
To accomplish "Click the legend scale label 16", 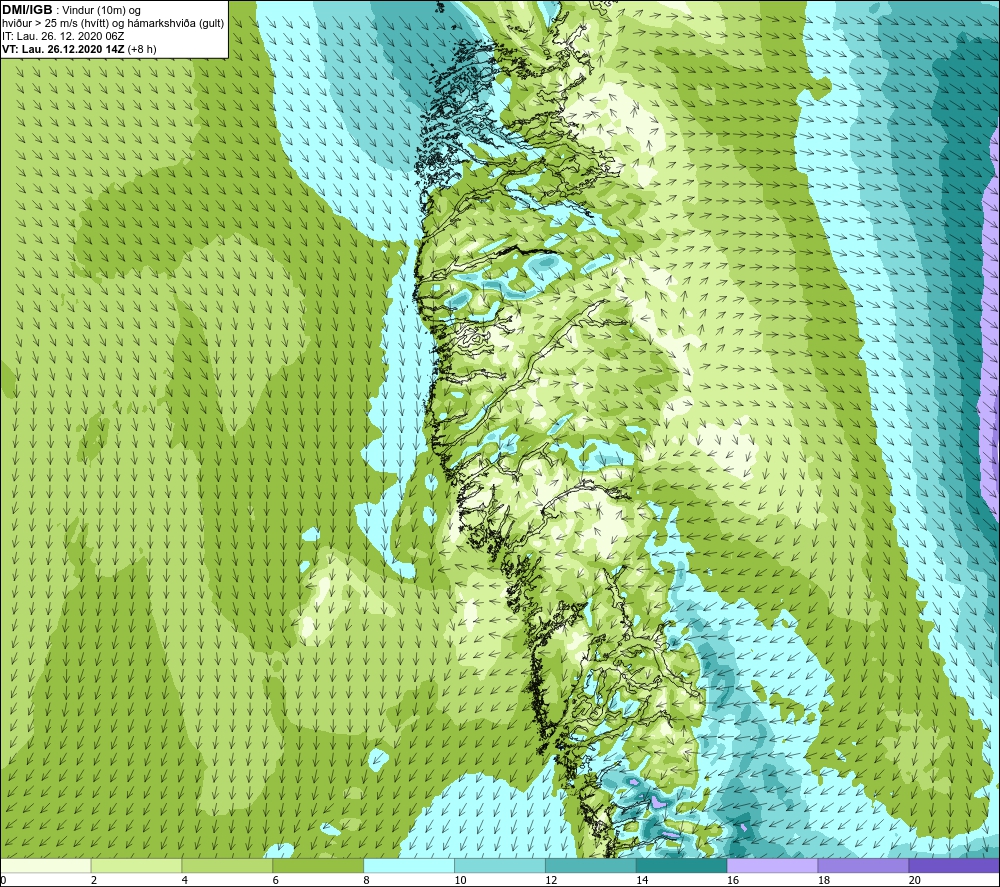I will coord(733,880).
